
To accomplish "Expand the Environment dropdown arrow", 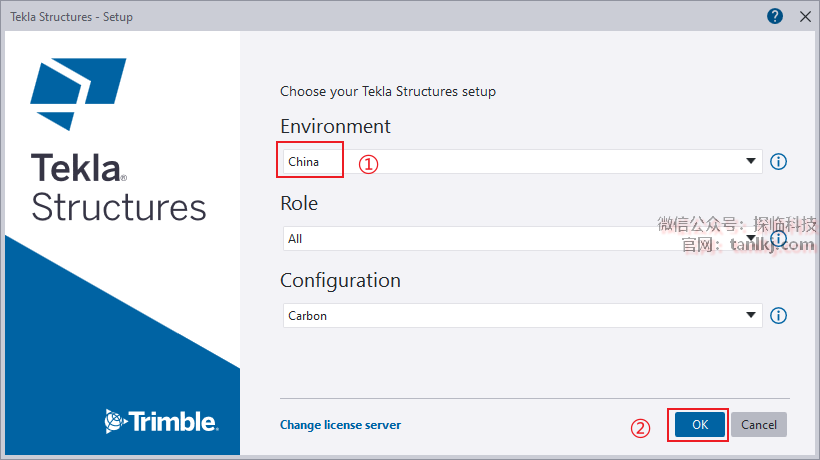I will (x=751, y=162).
